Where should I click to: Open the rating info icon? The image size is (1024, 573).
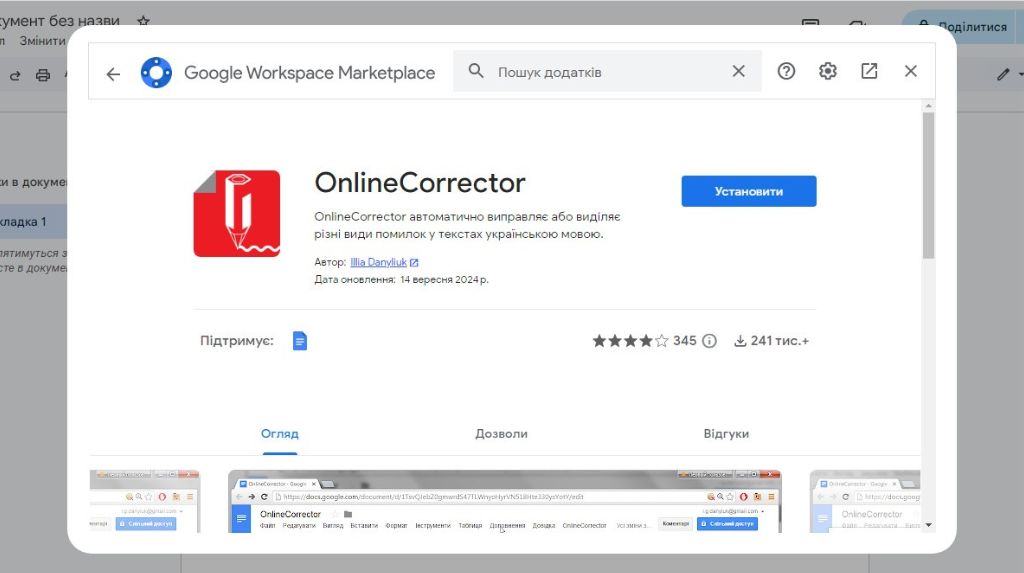(709, 341)
